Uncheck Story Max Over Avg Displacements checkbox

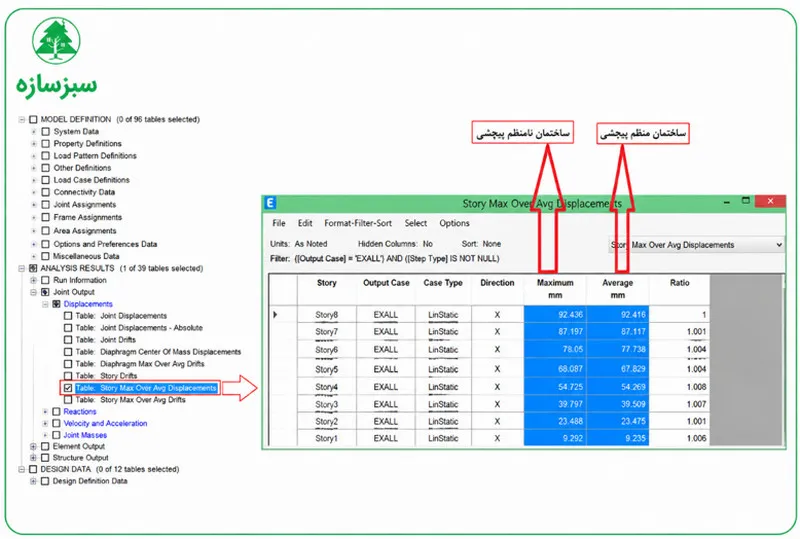tap(68, 388)
